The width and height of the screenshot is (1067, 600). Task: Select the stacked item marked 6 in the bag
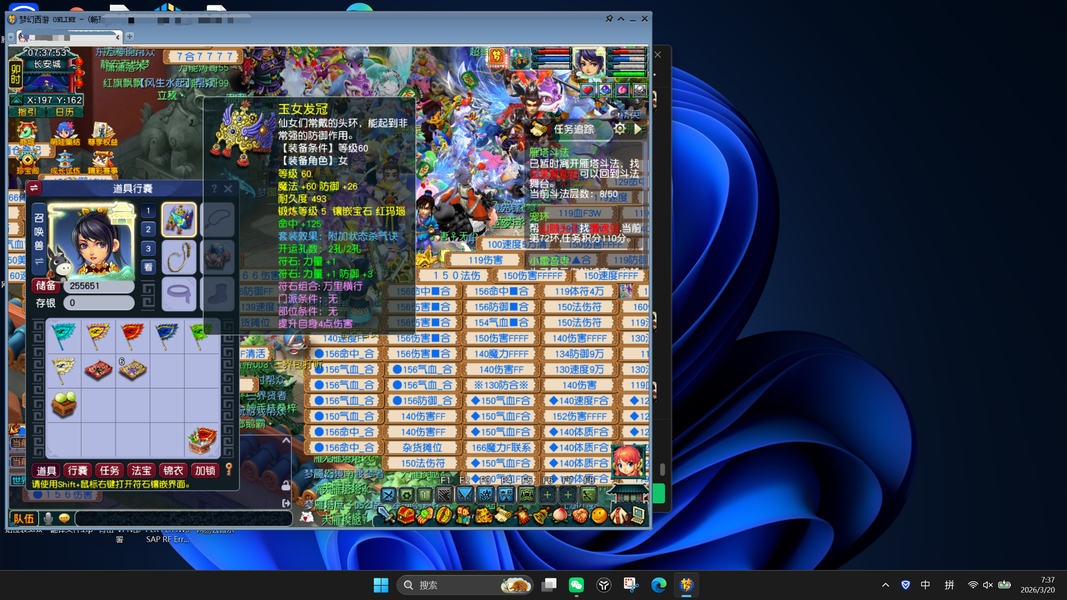tap(132, 370)
